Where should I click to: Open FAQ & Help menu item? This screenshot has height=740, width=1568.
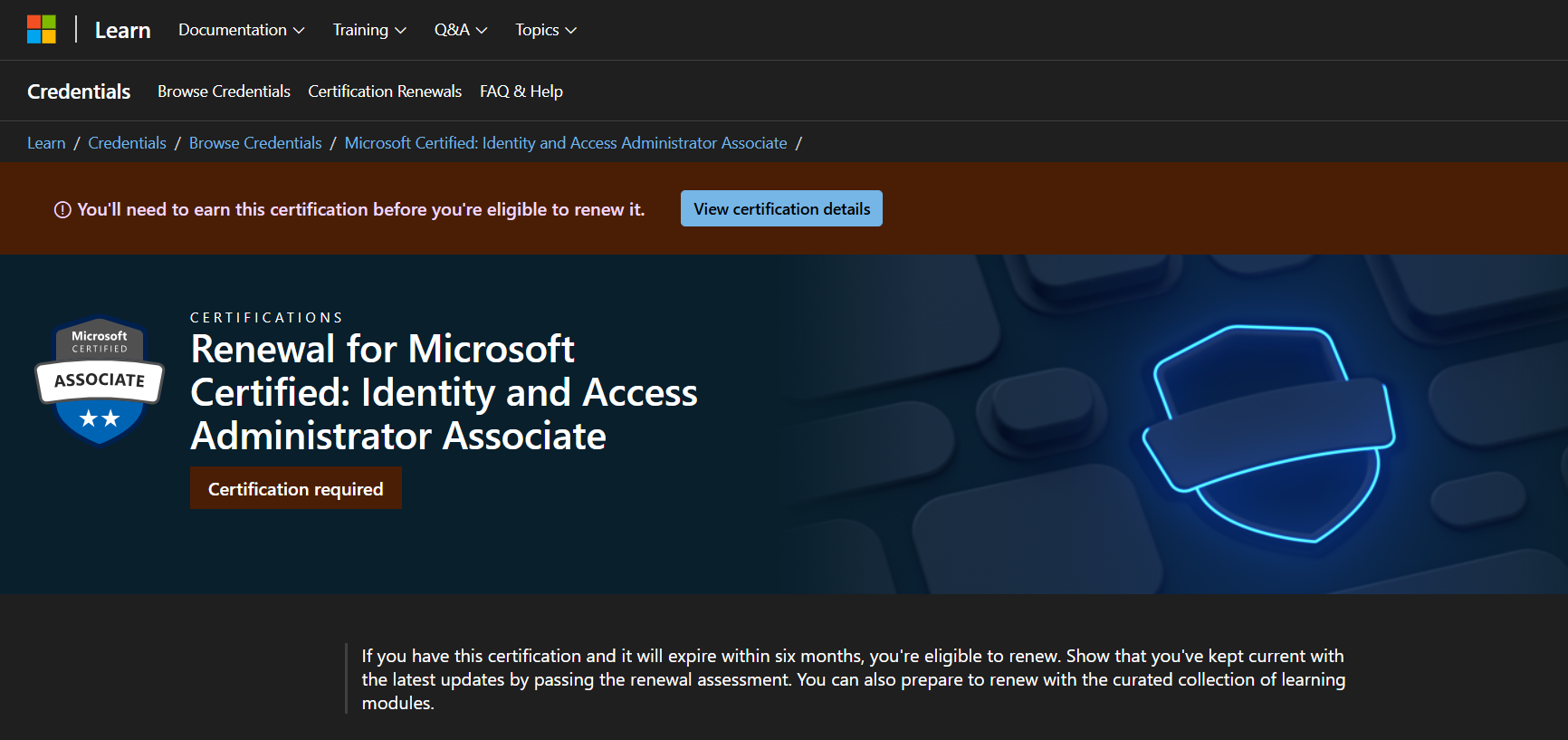pyautogui.click(x=521, y=91)
